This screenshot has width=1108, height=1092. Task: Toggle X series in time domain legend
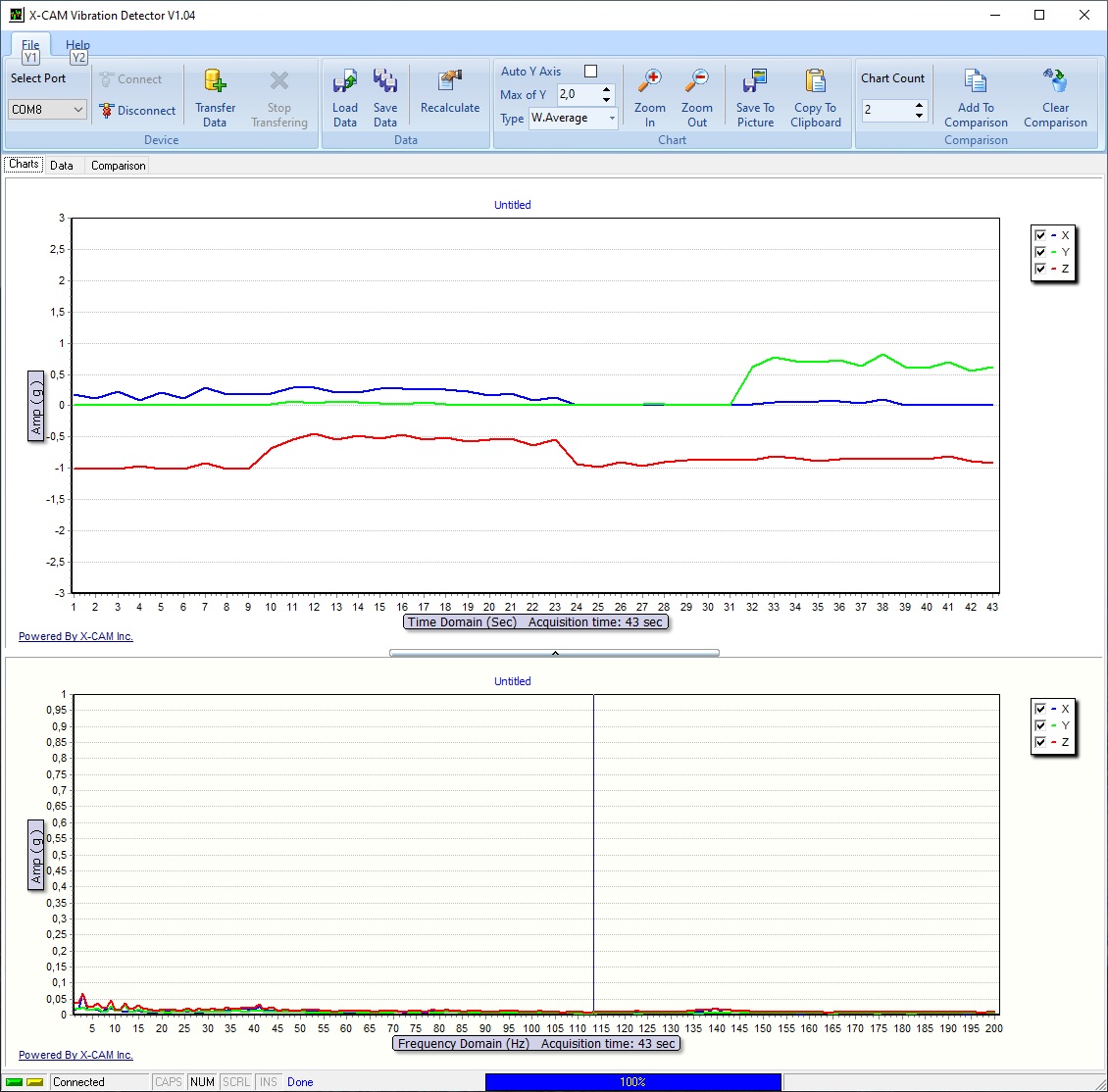coord(1040,235)
